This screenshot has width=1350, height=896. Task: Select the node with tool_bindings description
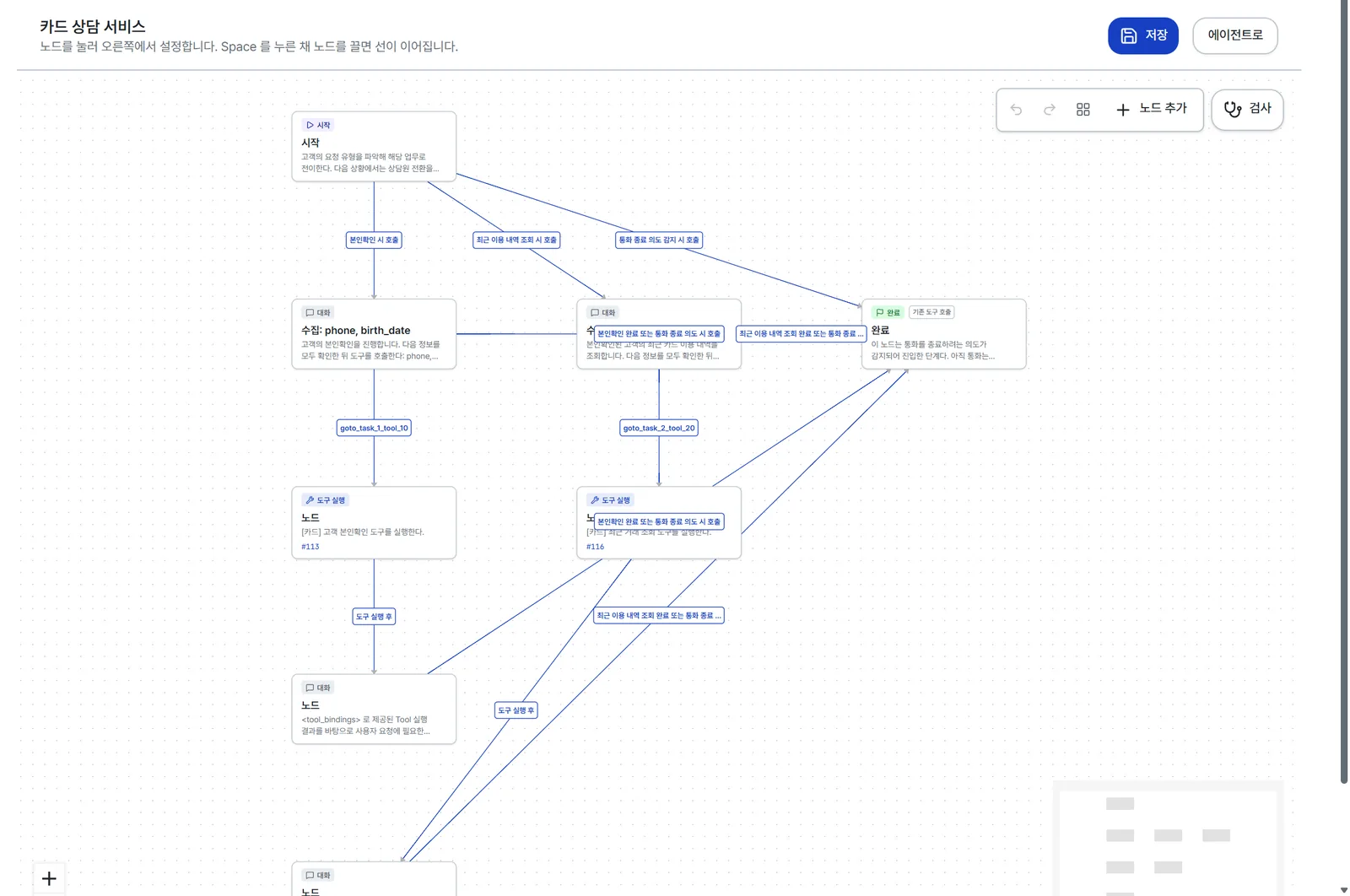tap(374, 709)
